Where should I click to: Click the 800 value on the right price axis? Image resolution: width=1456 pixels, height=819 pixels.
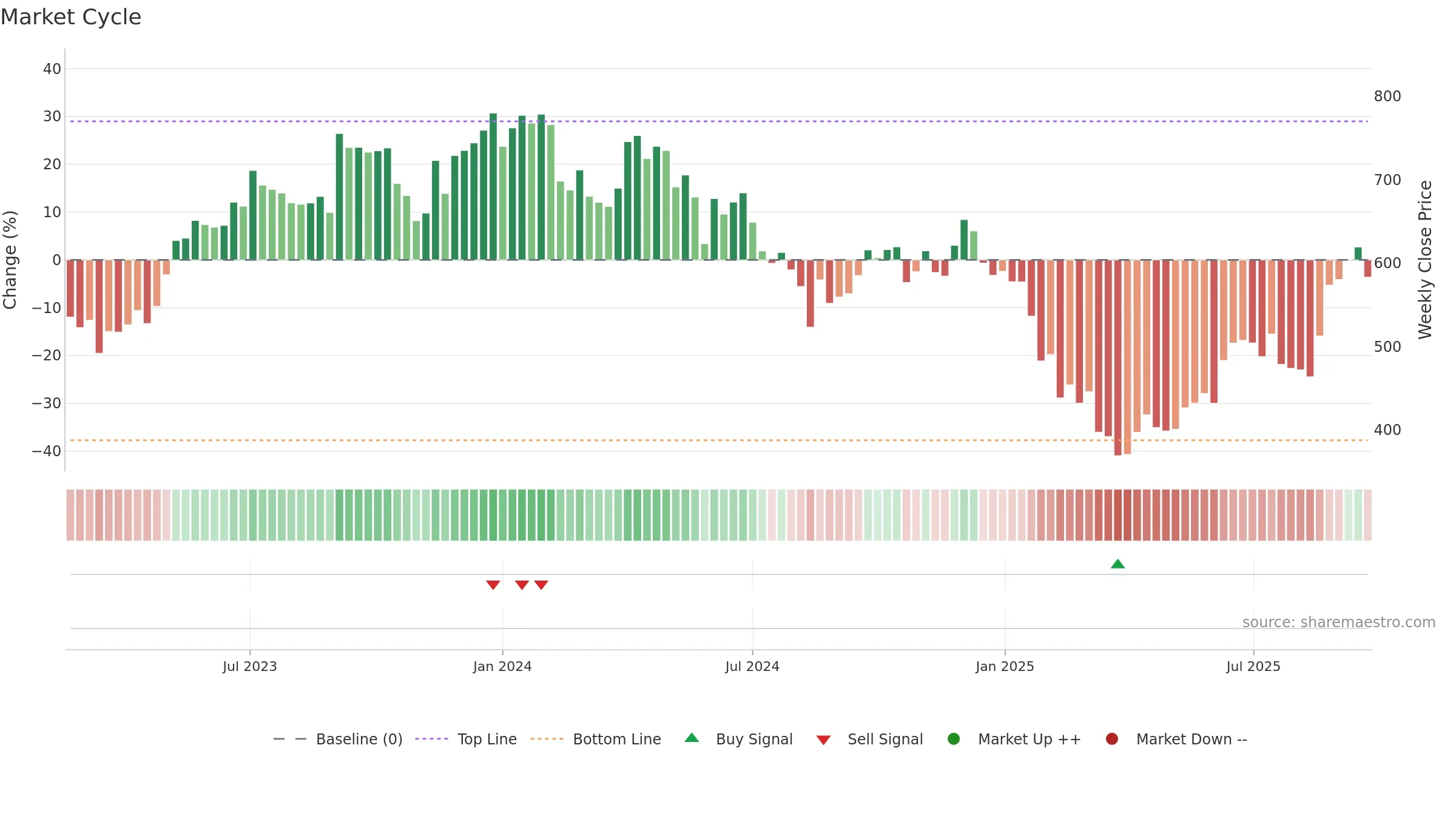pyautogui.click(x=1387, y=96)
